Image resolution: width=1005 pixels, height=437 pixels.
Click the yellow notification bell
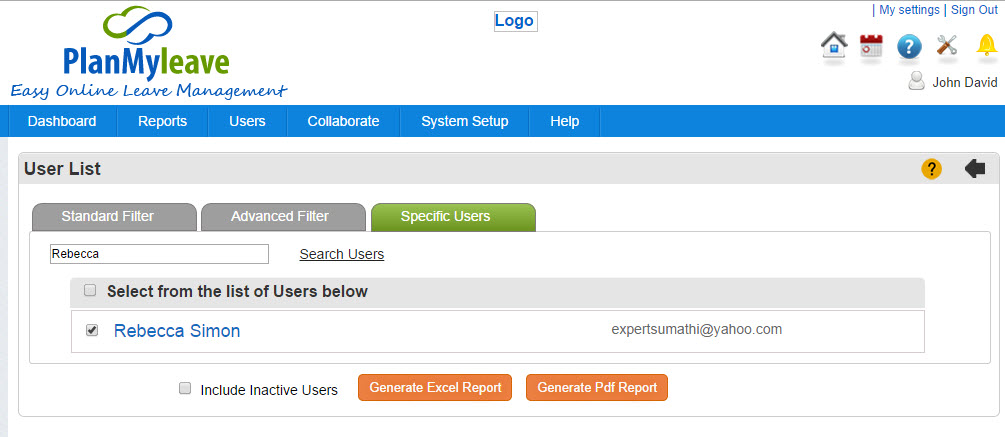coord(986,45)
